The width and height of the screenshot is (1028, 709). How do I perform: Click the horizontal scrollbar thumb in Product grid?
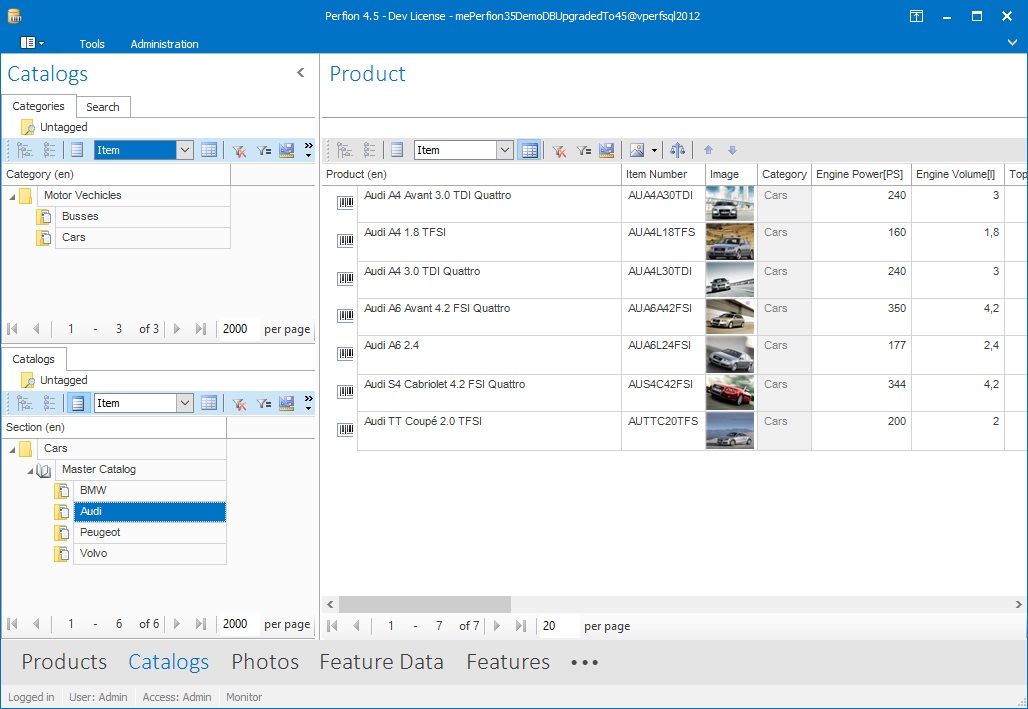425,604
